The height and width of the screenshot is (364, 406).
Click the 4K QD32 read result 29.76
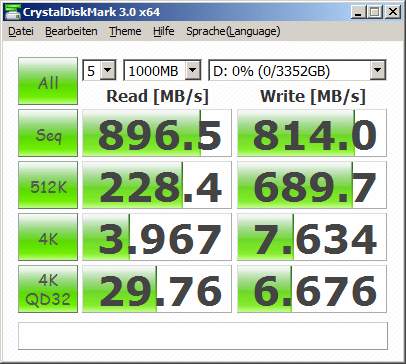pyautogui.click(x=157, y=289)
